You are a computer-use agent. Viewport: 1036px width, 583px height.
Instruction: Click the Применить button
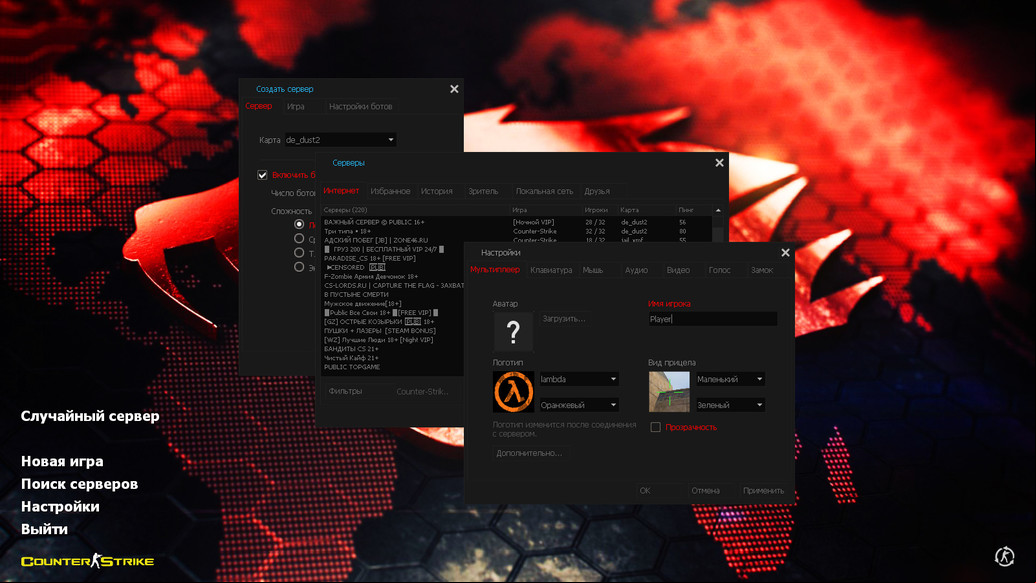763,490
